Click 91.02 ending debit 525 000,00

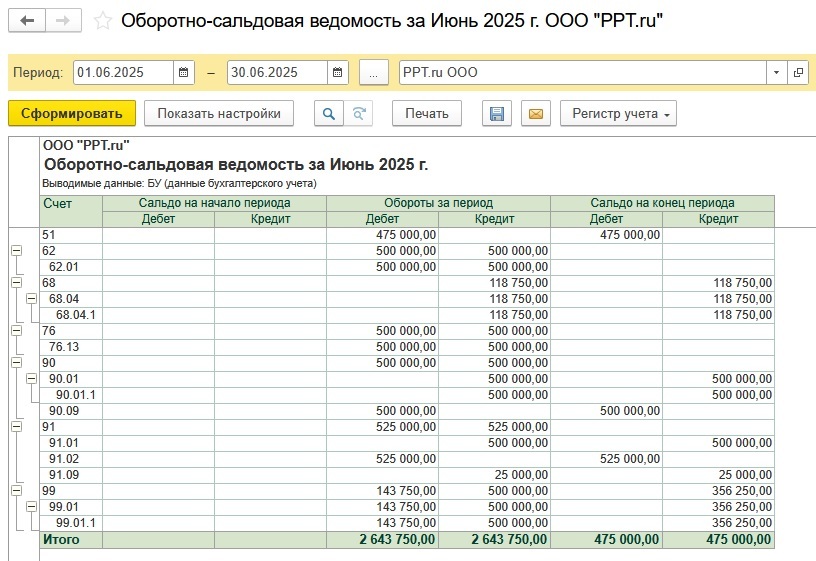coord(607,459)
